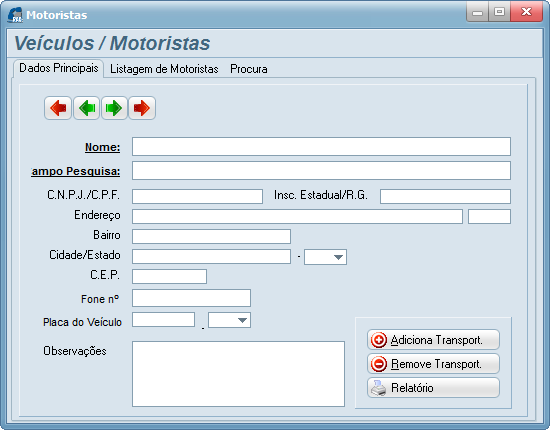The image size is (550, 430).
Task: Expand the dropdown beside Placa do Veículo
Action: point(229,320)
